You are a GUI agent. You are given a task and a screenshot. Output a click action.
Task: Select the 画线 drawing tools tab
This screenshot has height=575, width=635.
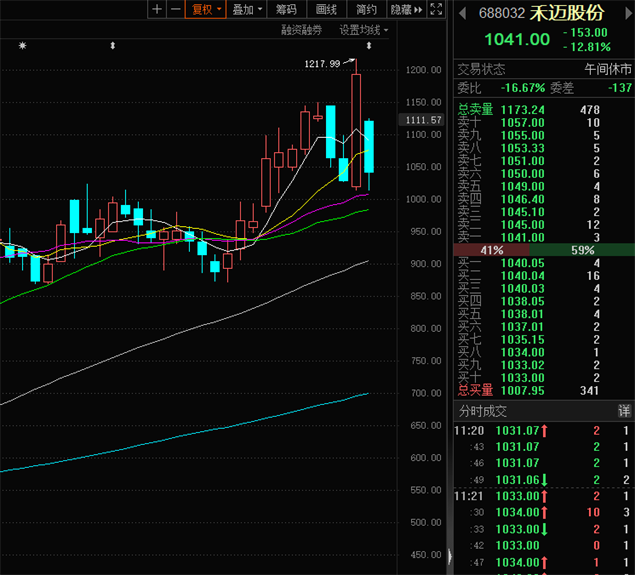tap(325, 9)
